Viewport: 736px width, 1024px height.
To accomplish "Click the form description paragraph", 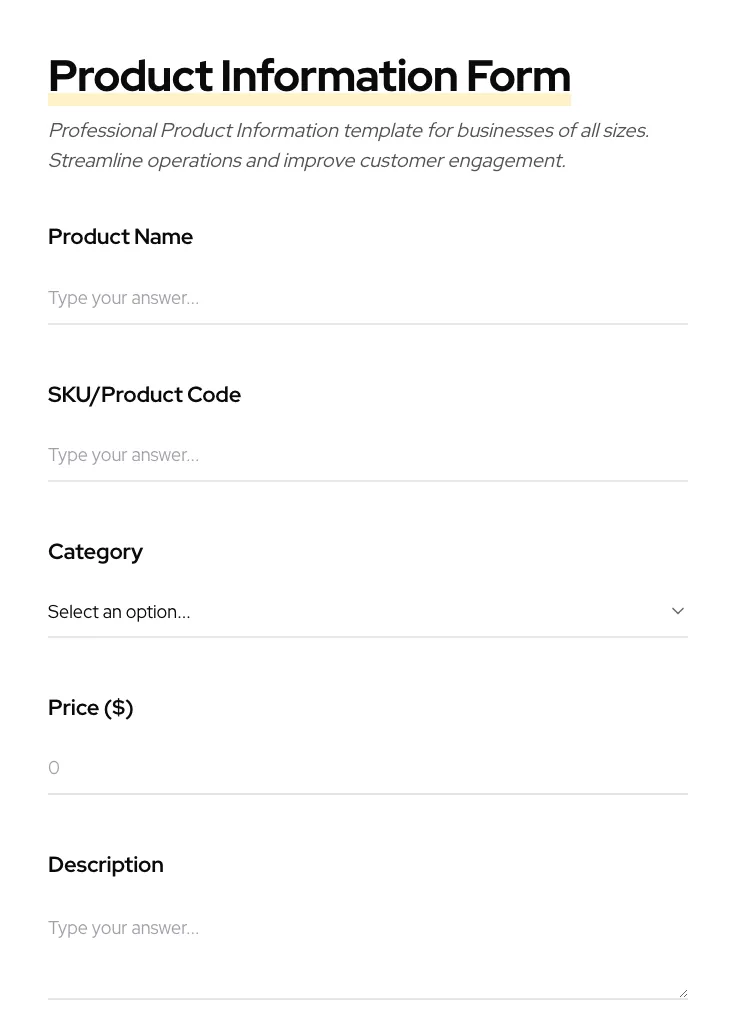I will 348,145.
